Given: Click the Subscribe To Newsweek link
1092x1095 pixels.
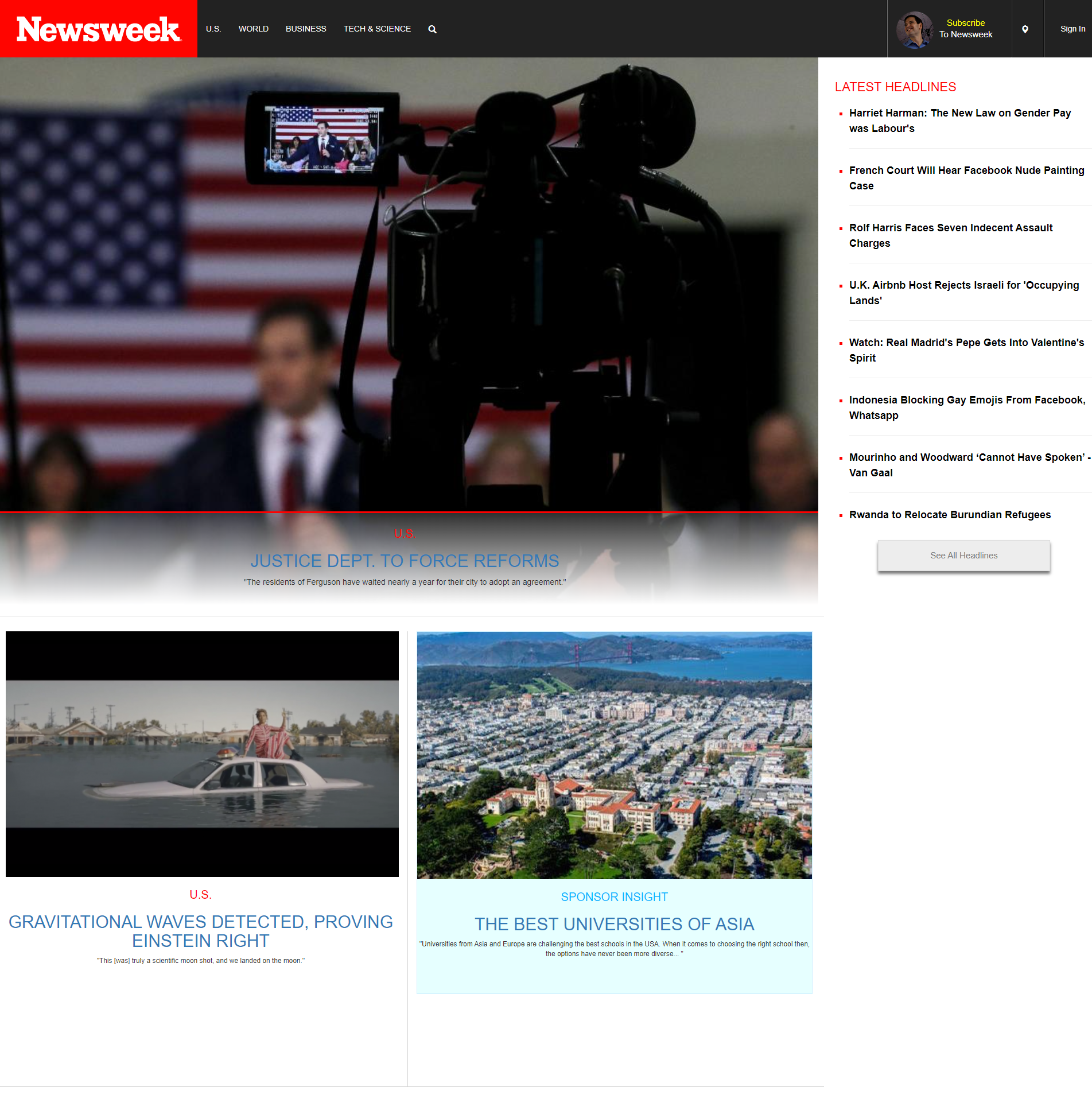Looking at the screenshot, I should (966, 29).
